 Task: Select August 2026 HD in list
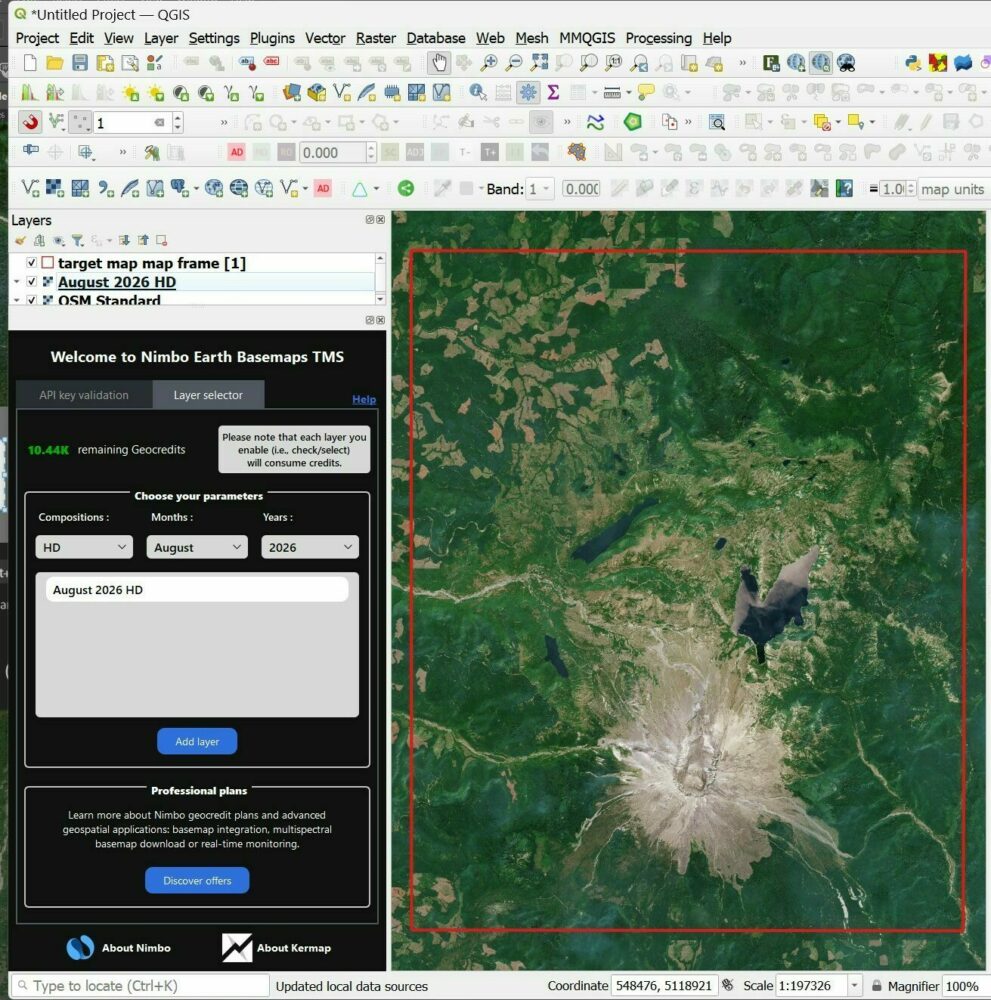(x=197, y=590)
